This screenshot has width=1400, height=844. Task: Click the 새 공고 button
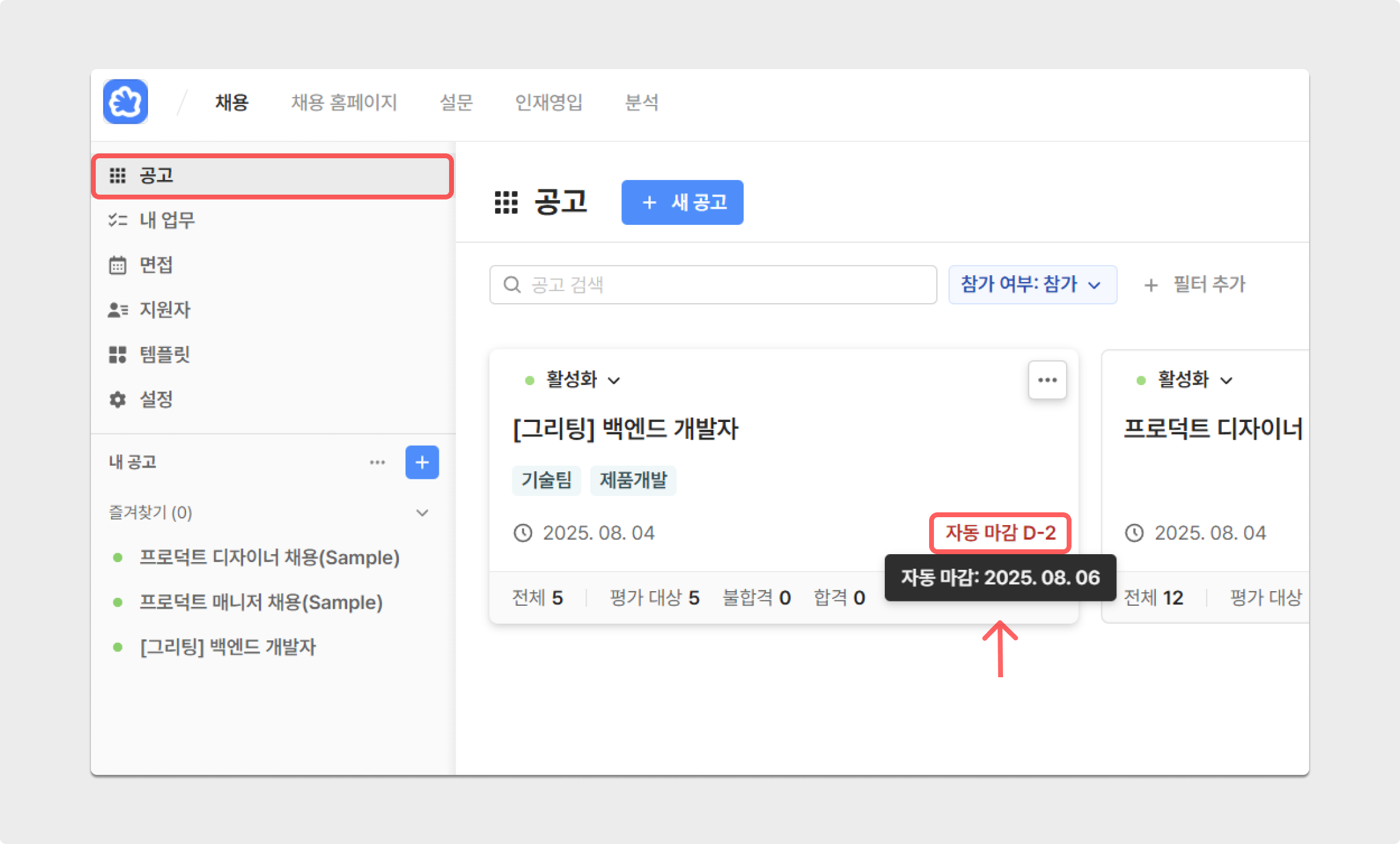click(682, 203)
